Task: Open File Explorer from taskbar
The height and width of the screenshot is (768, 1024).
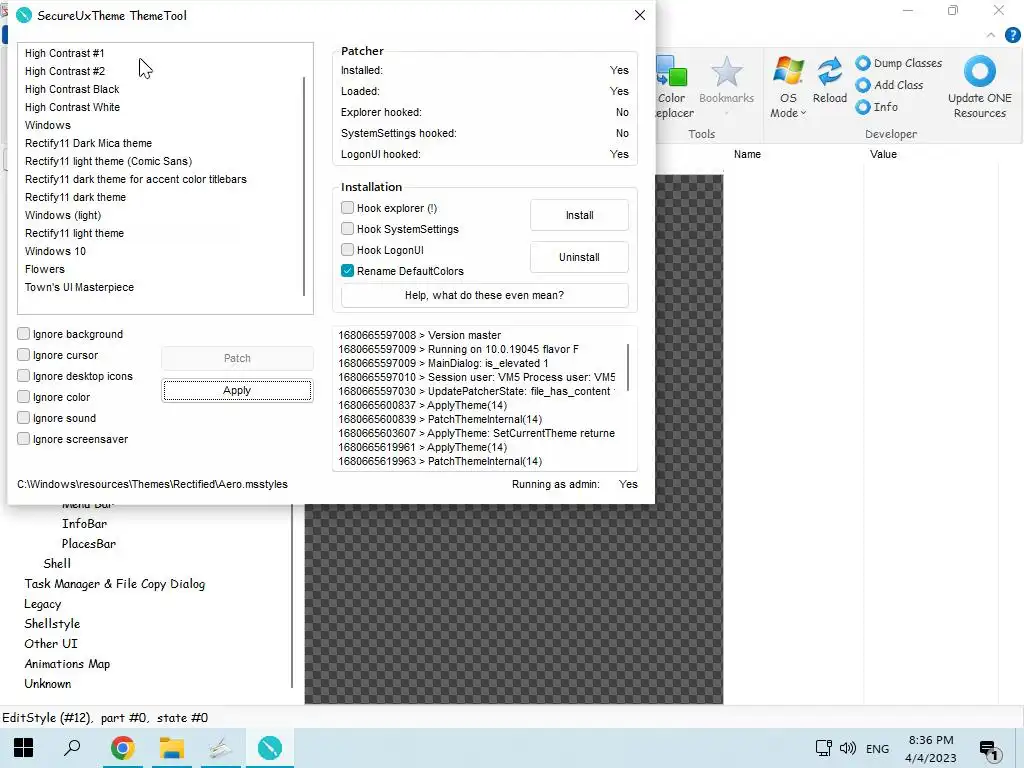Action: click(x=172, y=748)
